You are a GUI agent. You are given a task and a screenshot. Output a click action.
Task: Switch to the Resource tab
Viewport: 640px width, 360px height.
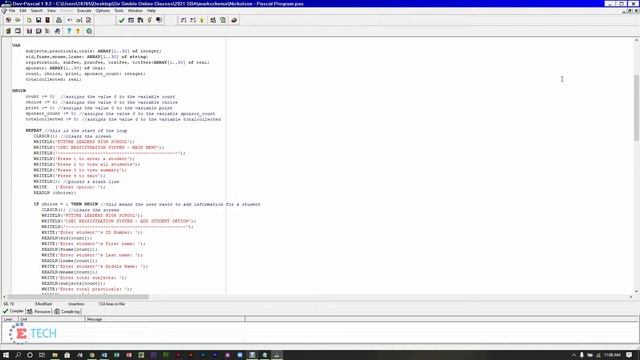[39, 311]
